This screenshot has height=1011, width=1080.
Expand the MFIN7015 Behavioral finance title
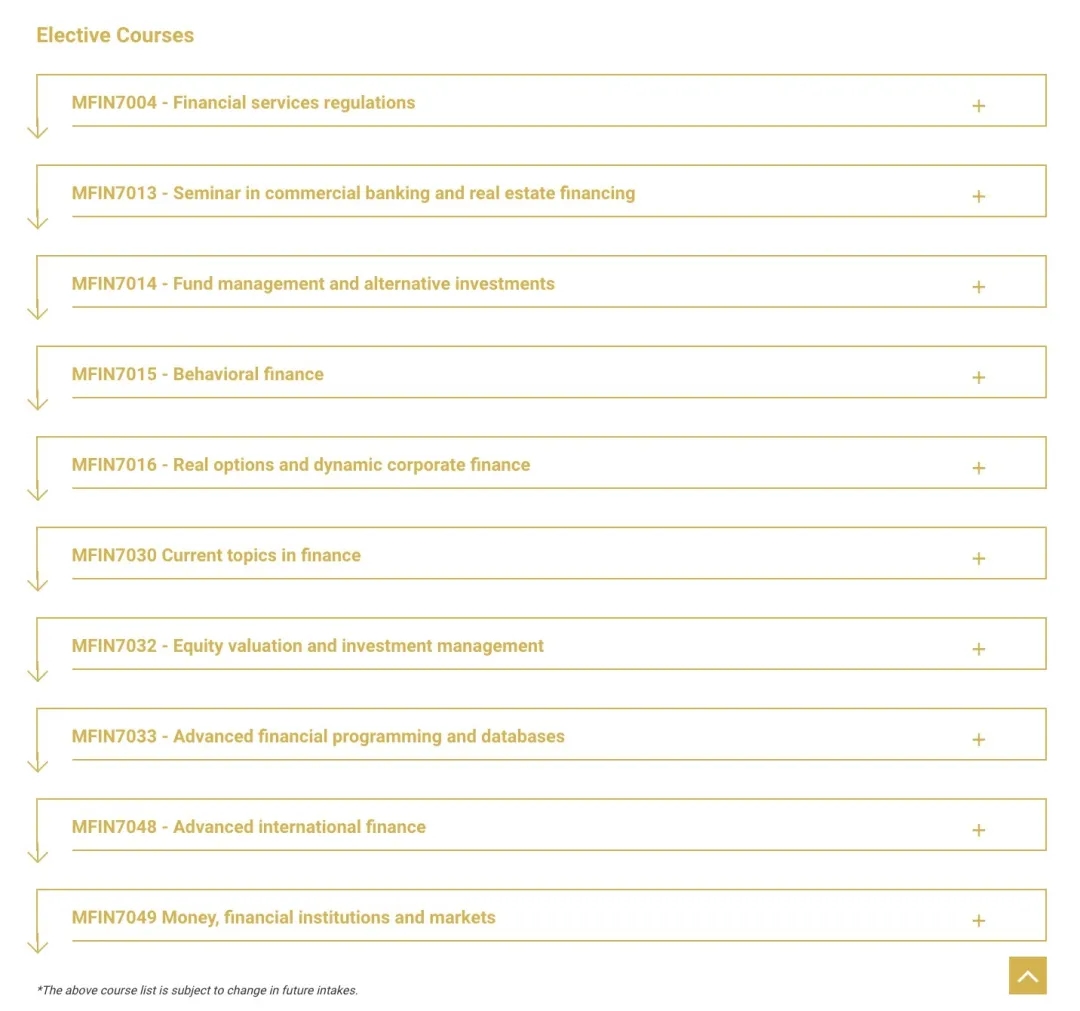coord(198,374)
